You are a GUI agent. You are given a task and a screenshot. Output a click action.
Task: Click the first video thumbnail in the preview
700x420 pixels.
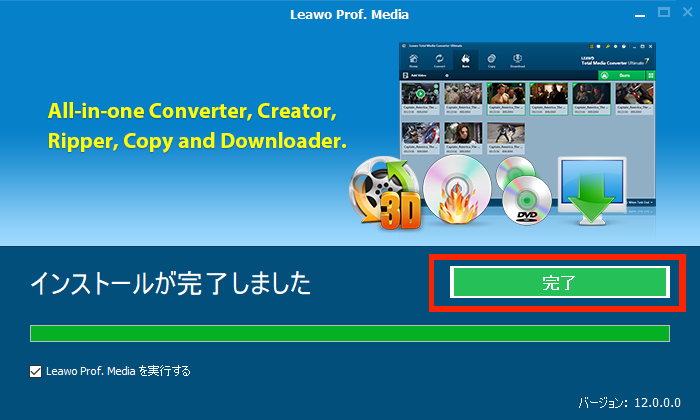419,95
